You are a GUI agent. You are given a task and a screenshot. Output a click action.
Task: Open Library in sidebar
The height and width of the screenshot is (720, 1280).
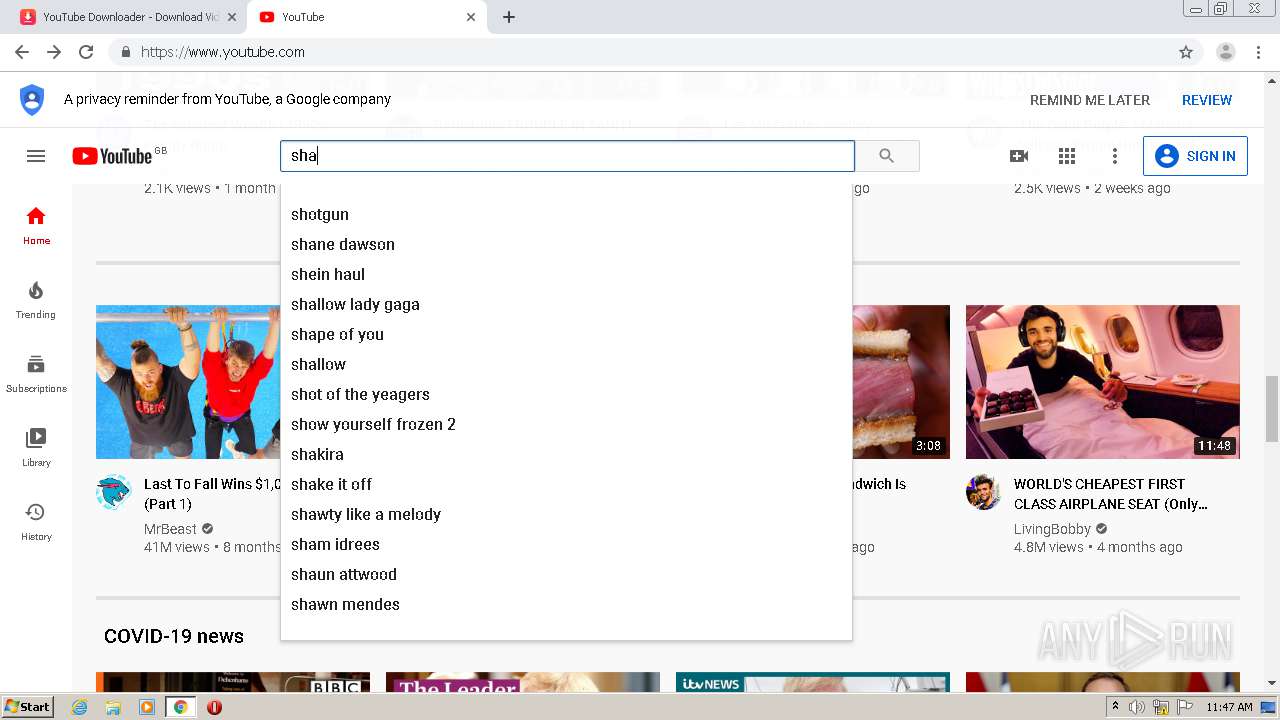(x=36, y=448)
